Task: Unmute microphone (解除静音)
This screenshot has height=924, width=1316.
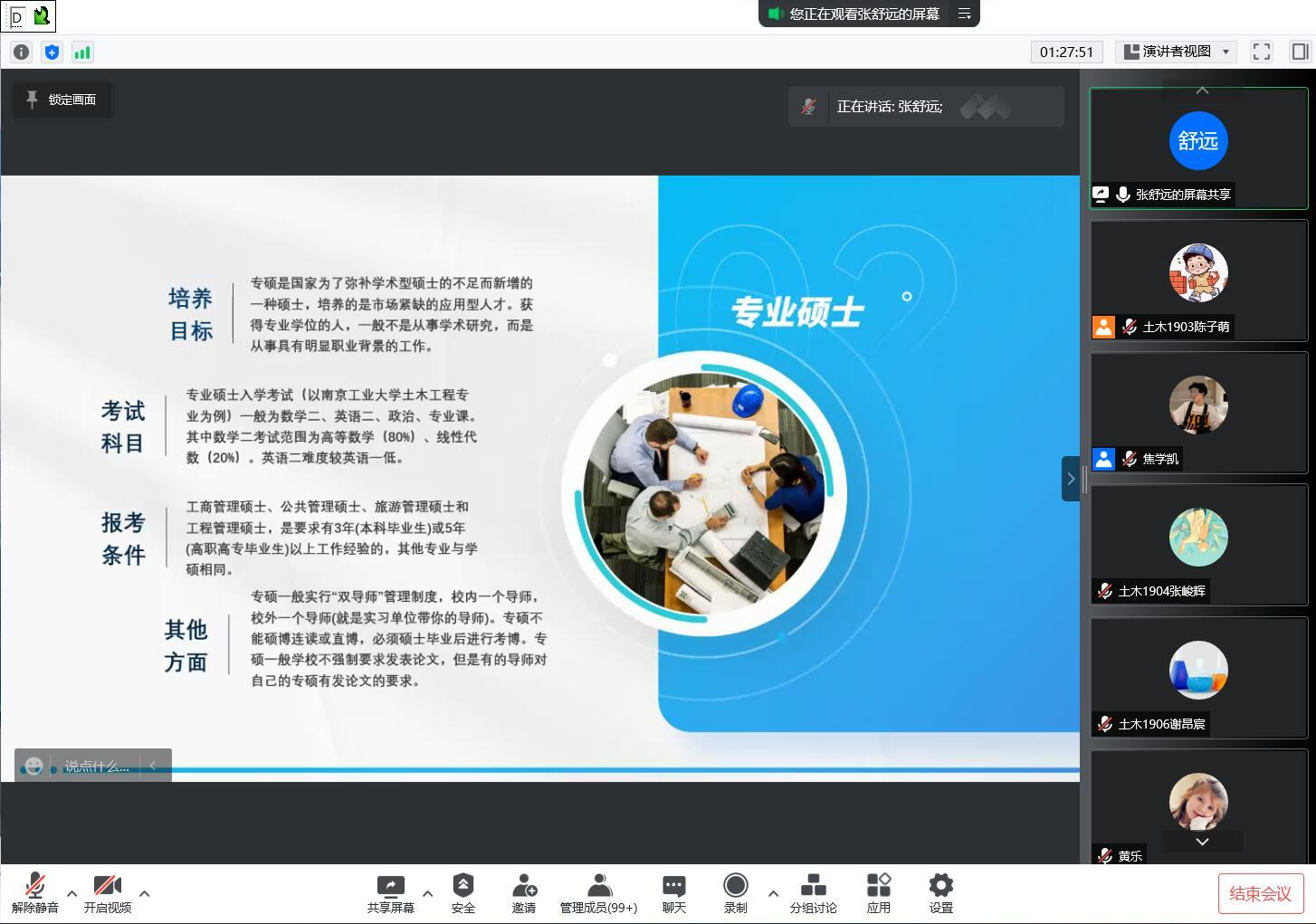Action: pyautogui.click(x=35, y=893)
